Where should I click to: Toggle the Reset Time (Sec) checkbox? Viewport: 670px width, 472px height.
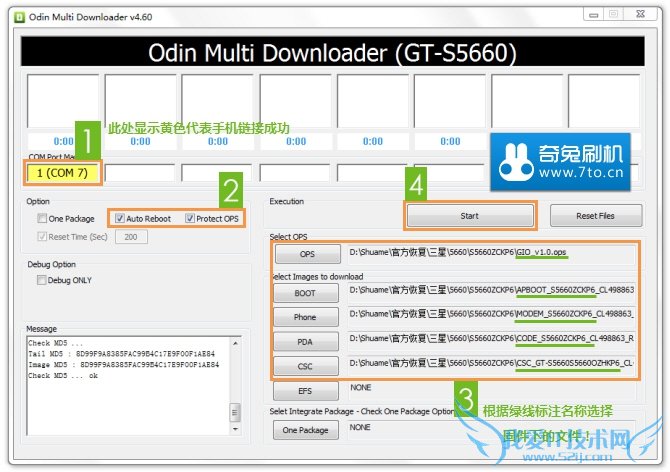pyautogui.click(x=42, y=236)
